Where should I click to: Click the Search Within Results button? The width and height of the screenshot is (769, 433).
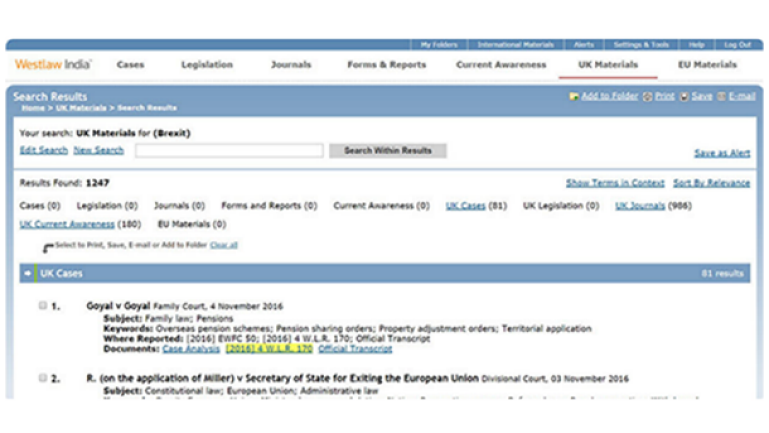(x=387, y=151)
